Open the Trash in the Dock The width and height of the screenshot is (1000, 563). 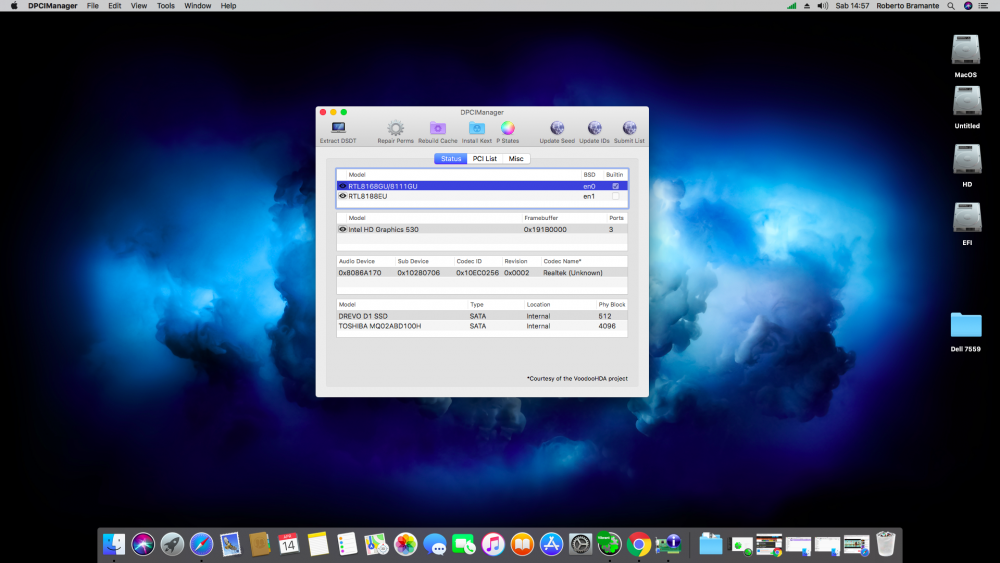[x=886, y=545]
